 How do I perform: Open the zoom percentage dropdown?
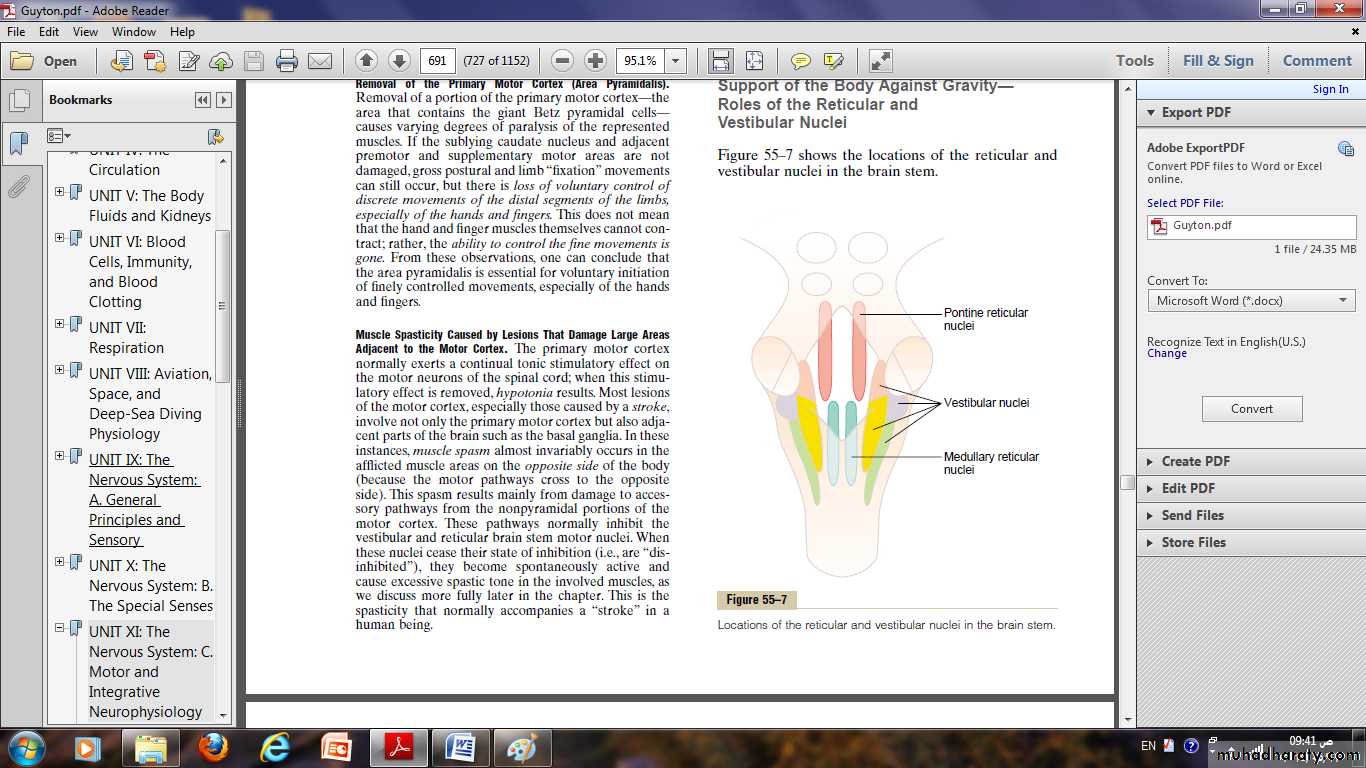click(676, 61)
